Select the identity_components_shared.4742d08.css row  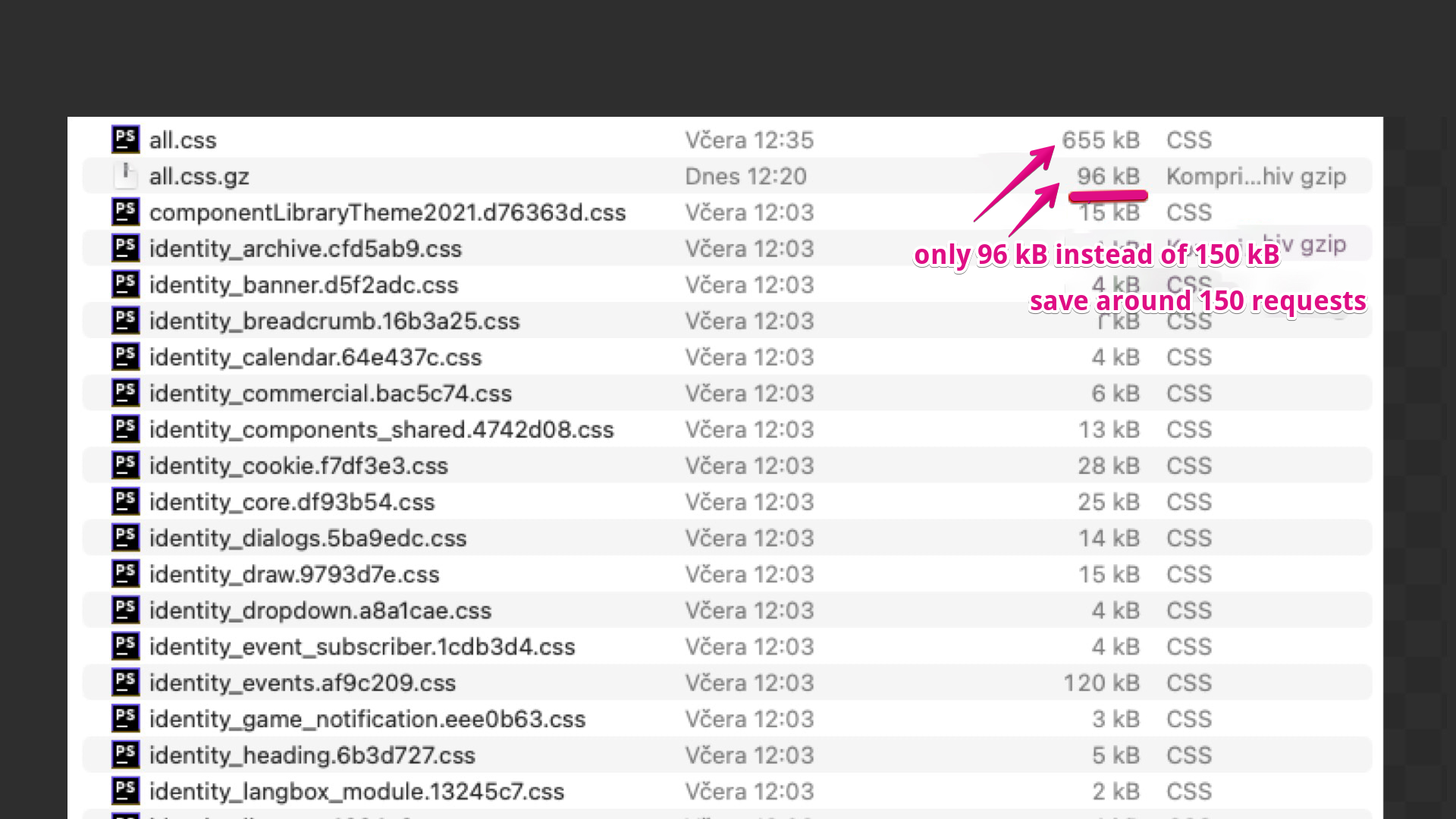point(381,430)
